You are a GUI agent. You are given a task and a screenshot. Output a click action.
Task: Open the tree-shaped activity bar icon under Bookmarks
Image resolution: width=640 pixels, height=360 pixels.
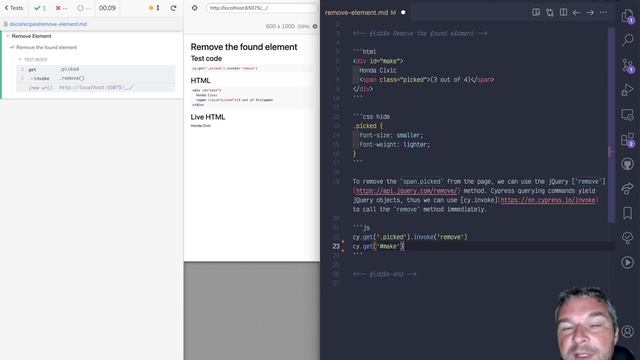point(628,238)
